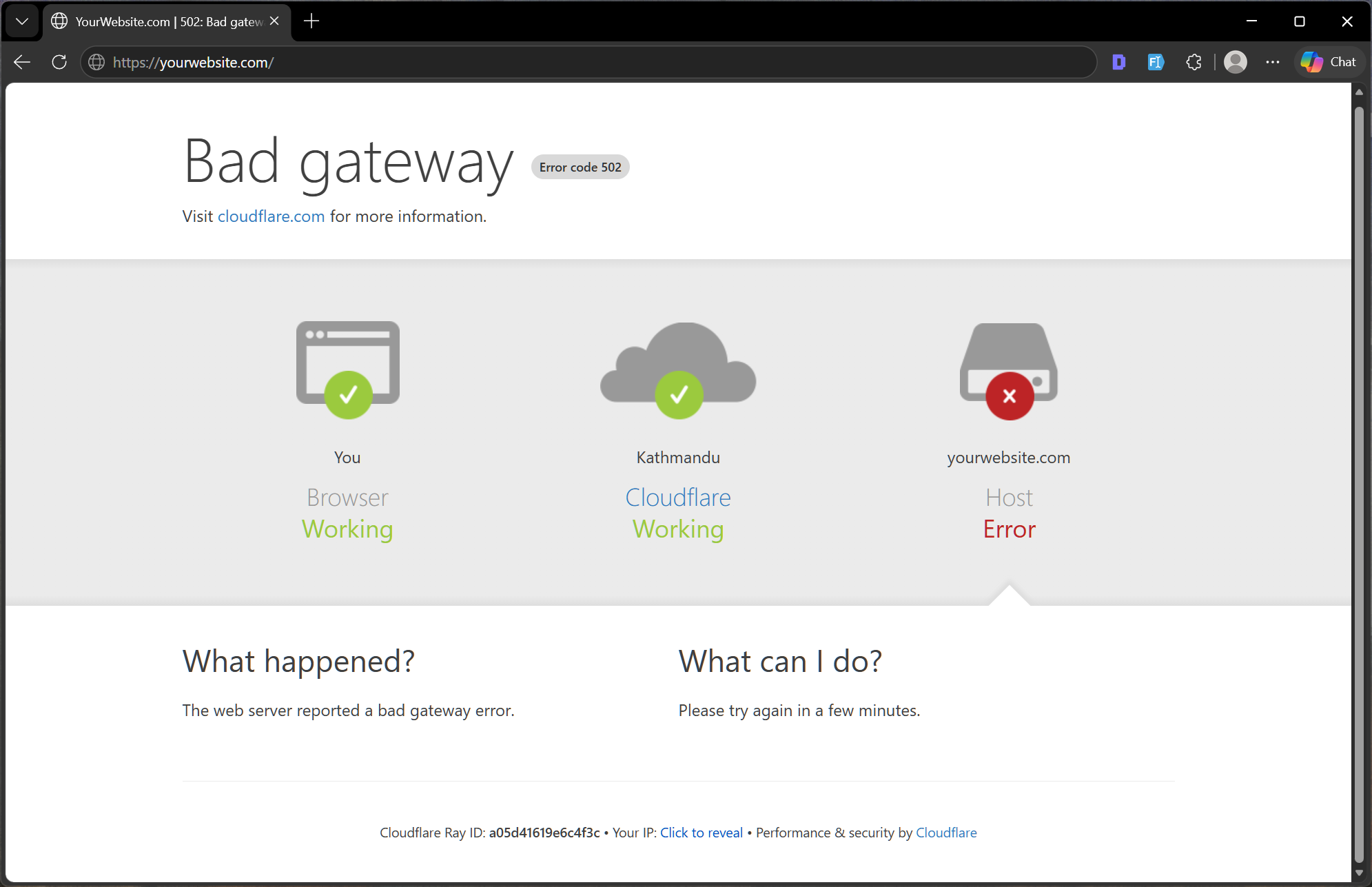Close the browser window

(x=1347, y=21)
